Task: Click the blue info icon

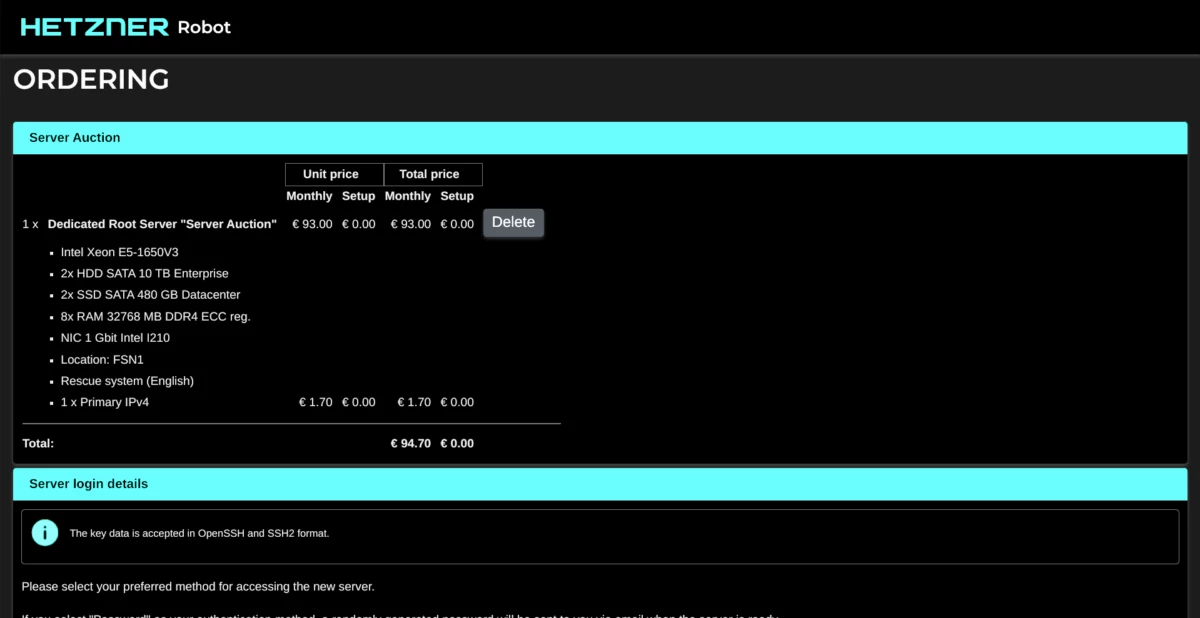Action: point(45,533)
